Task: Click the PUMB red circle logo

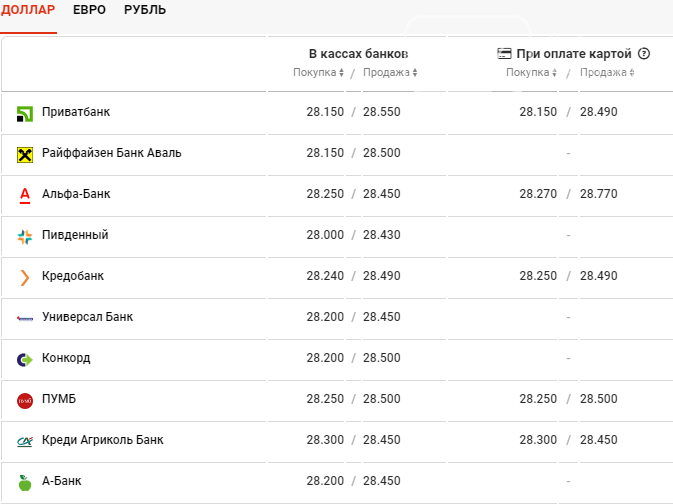Action: 25,400
